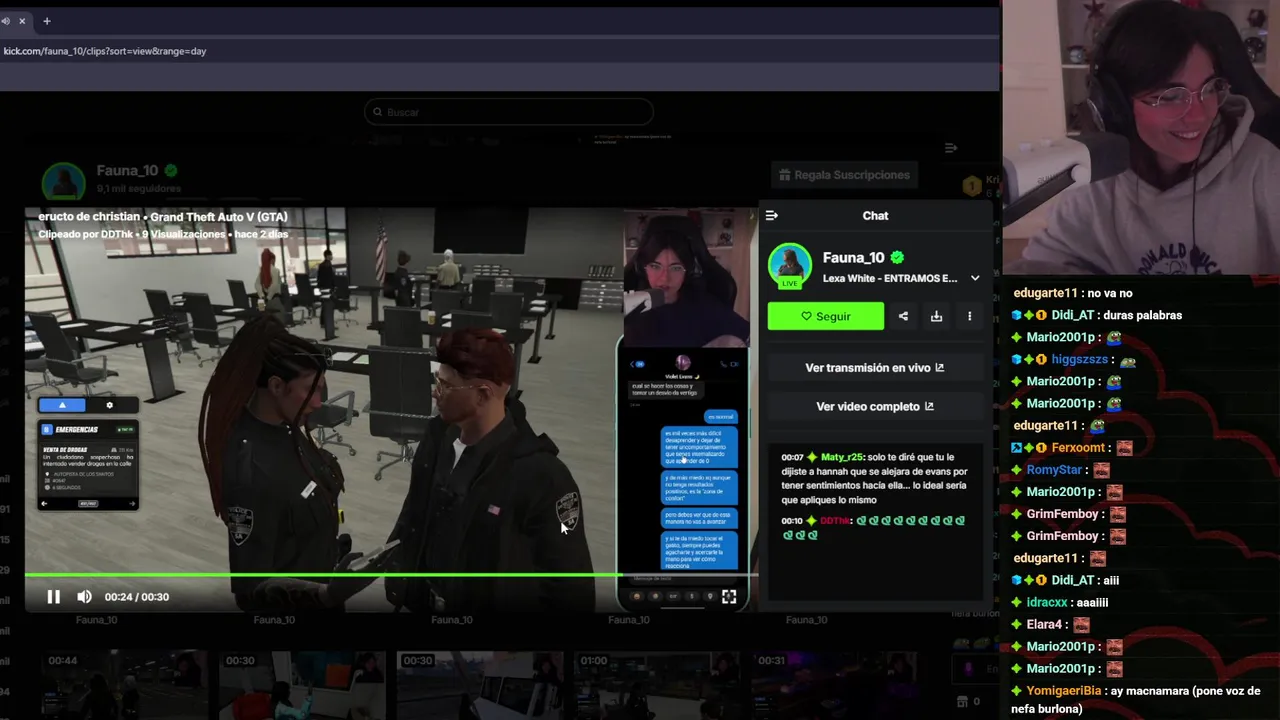
Task: Click the Buscar search field
Action: point(509,112)
